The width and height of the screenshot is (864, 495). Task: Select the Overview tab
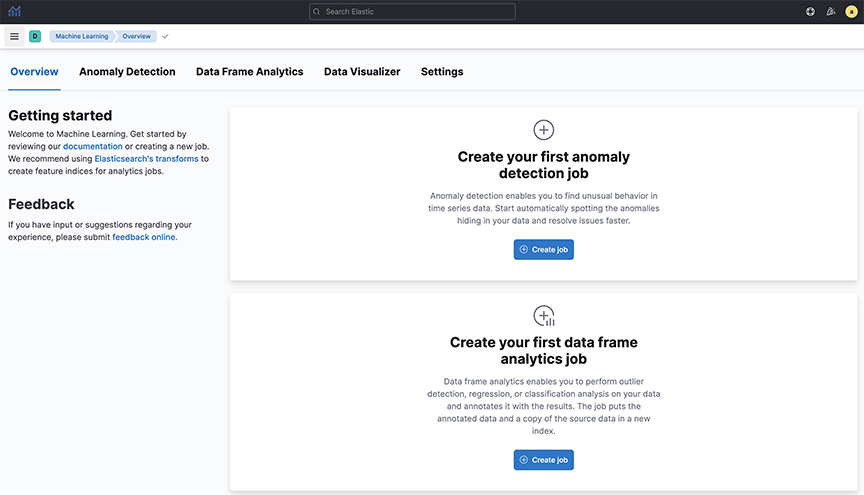point(34,72)
